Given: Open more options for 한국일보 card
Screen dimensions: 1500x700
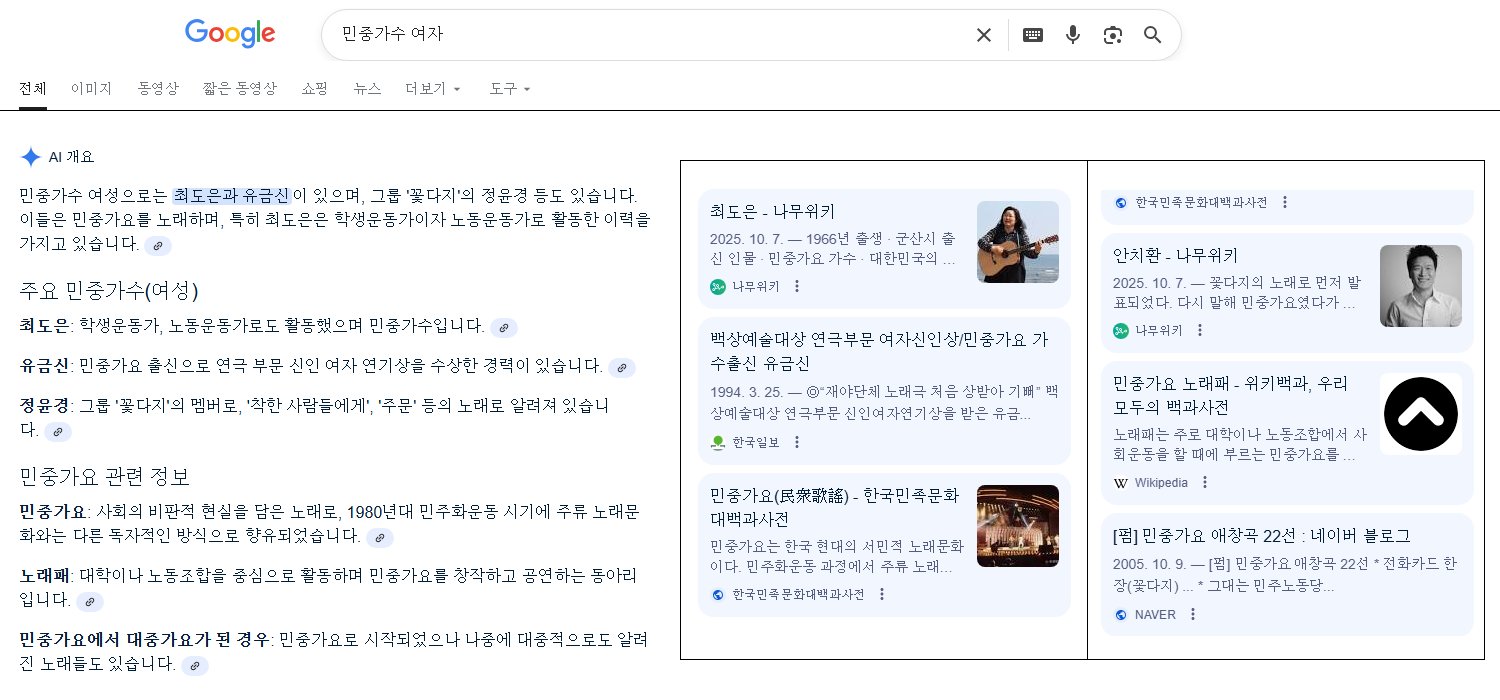Looking at the screenshot, I should pos(797,442).
